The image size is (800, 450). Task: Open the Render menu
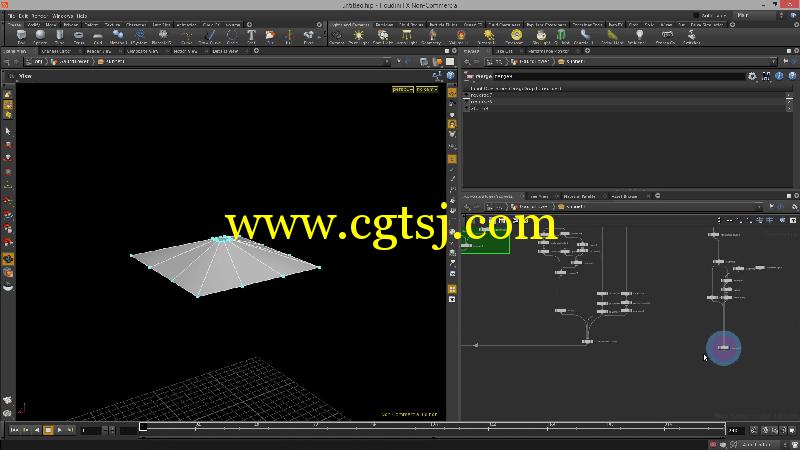pos(39,16)
